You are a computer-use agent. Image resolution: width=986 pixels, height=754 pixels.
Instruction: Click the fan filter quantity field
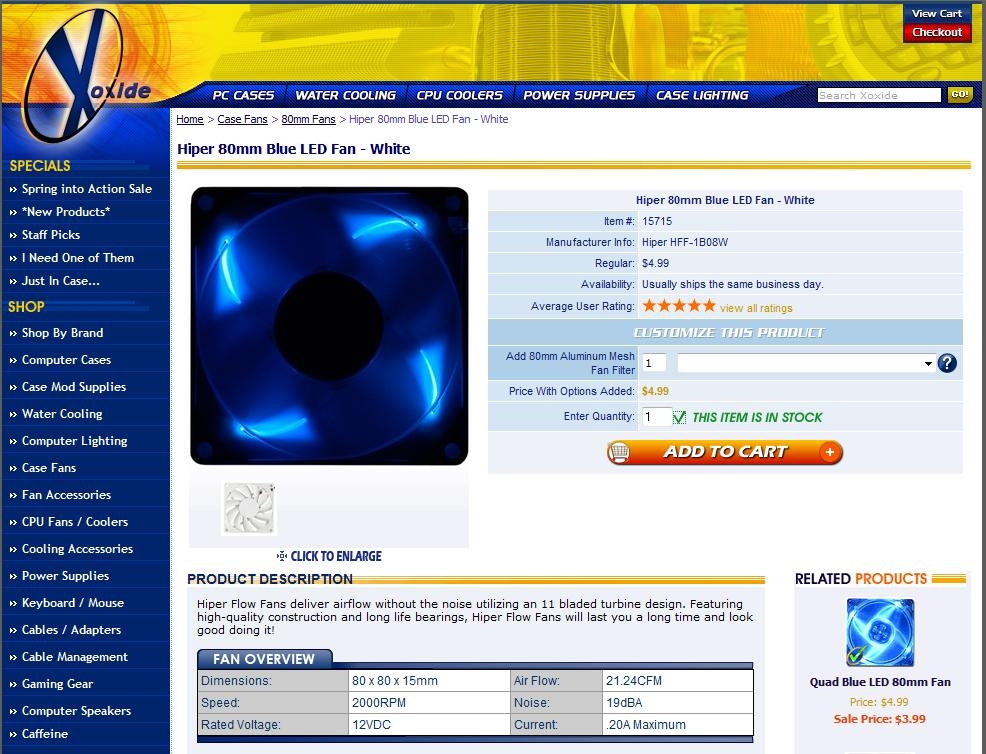(654, 363)
